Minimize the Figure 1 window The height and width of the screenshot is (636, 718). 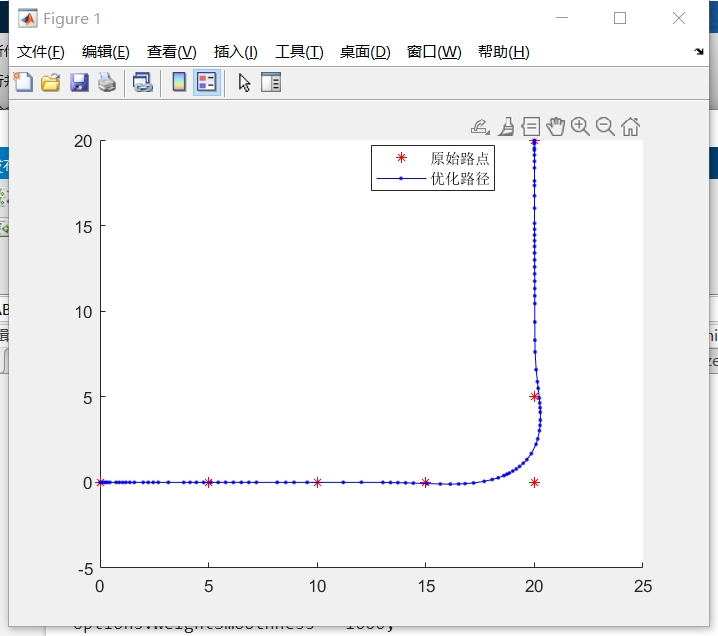tap(562, 18)
